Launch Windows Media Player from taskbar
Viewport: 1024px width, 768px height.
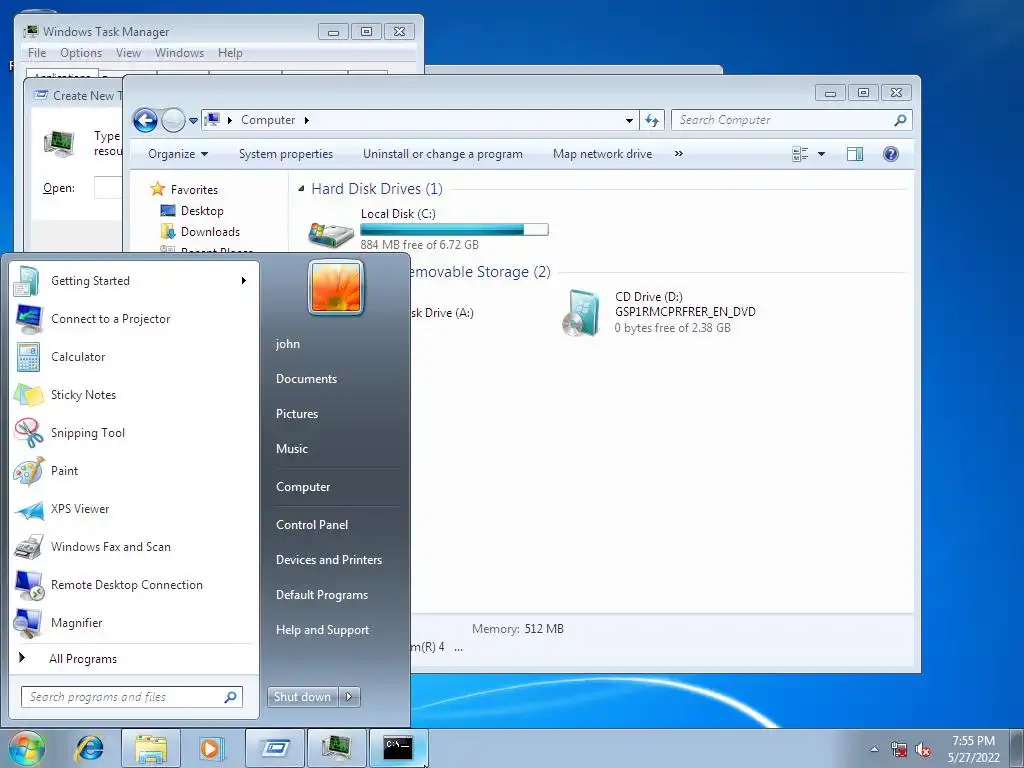click(x=211, y=748)
